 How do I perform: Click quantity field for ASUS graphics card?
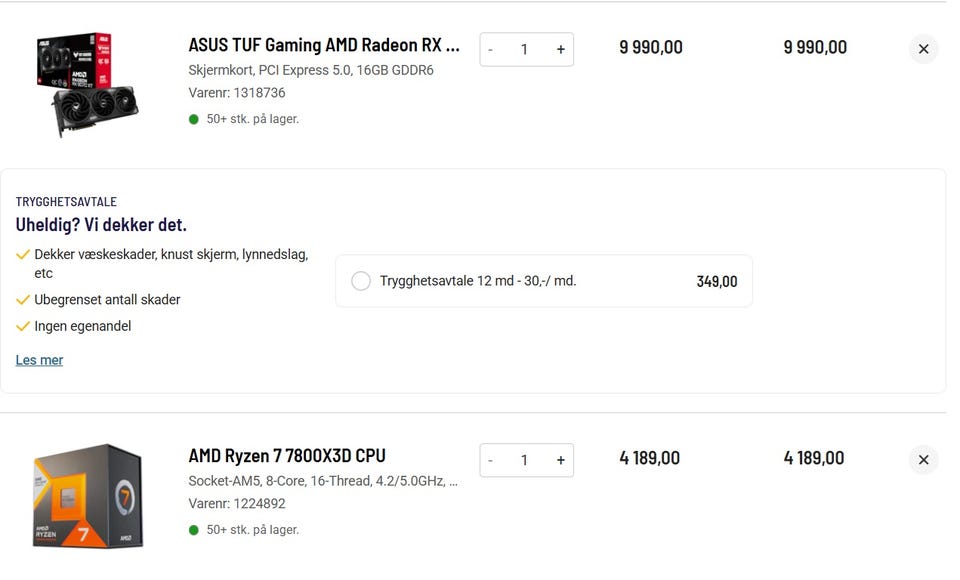(x=525, y=50)
